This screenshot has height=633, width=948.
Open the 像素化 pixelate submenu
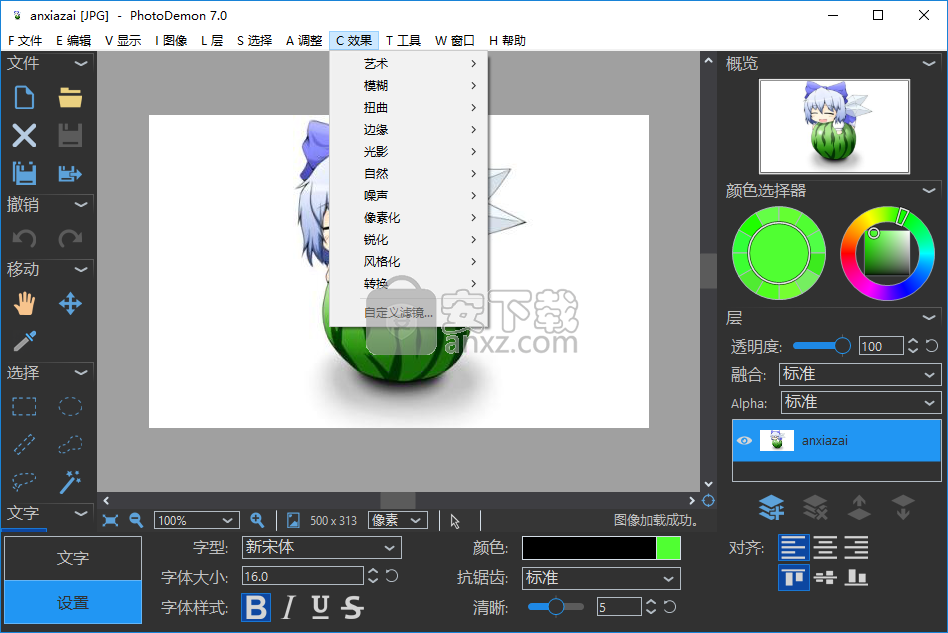tap(409, 218)
